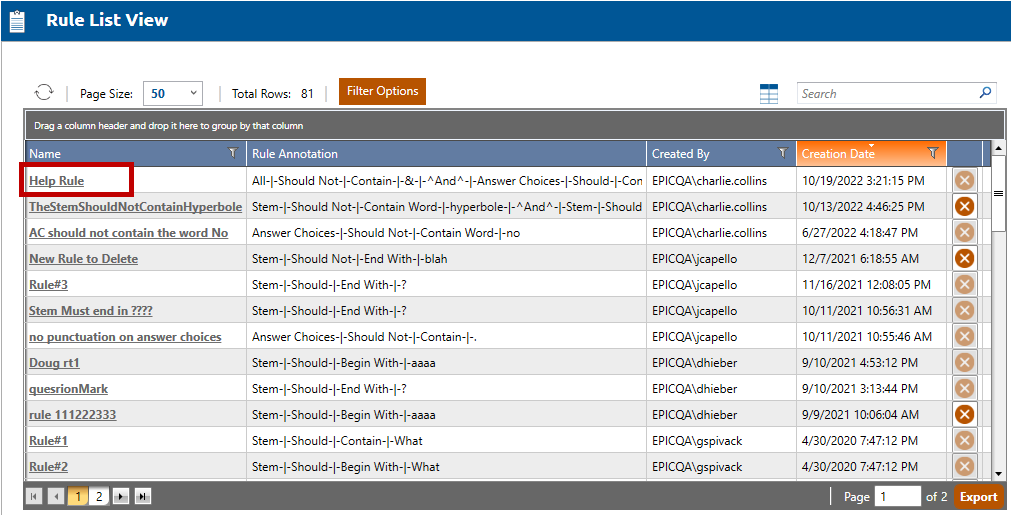The image size is (1011, 515).
Task: Open the filter icon on Name column
Action: 233,154
